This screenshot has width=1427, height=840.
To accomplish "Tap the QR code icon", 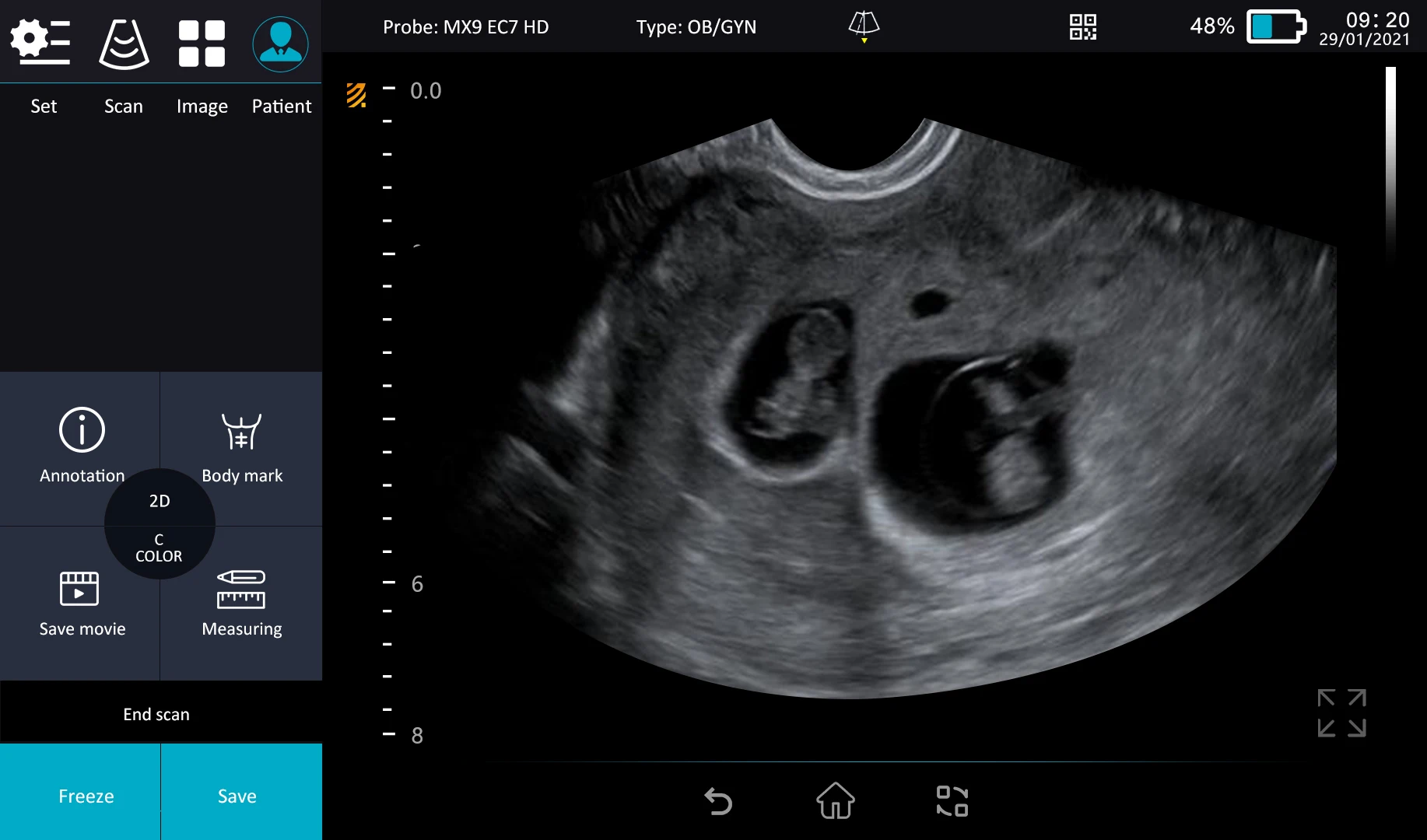I will (1082, 26).
